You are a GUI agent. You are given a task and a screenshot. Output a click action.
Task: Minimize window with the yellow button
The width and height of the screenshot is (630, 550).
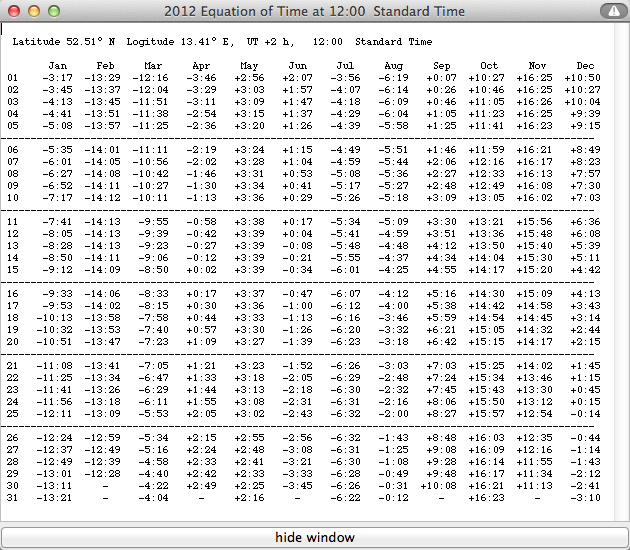pyautogui.click(x=33, y=11)
